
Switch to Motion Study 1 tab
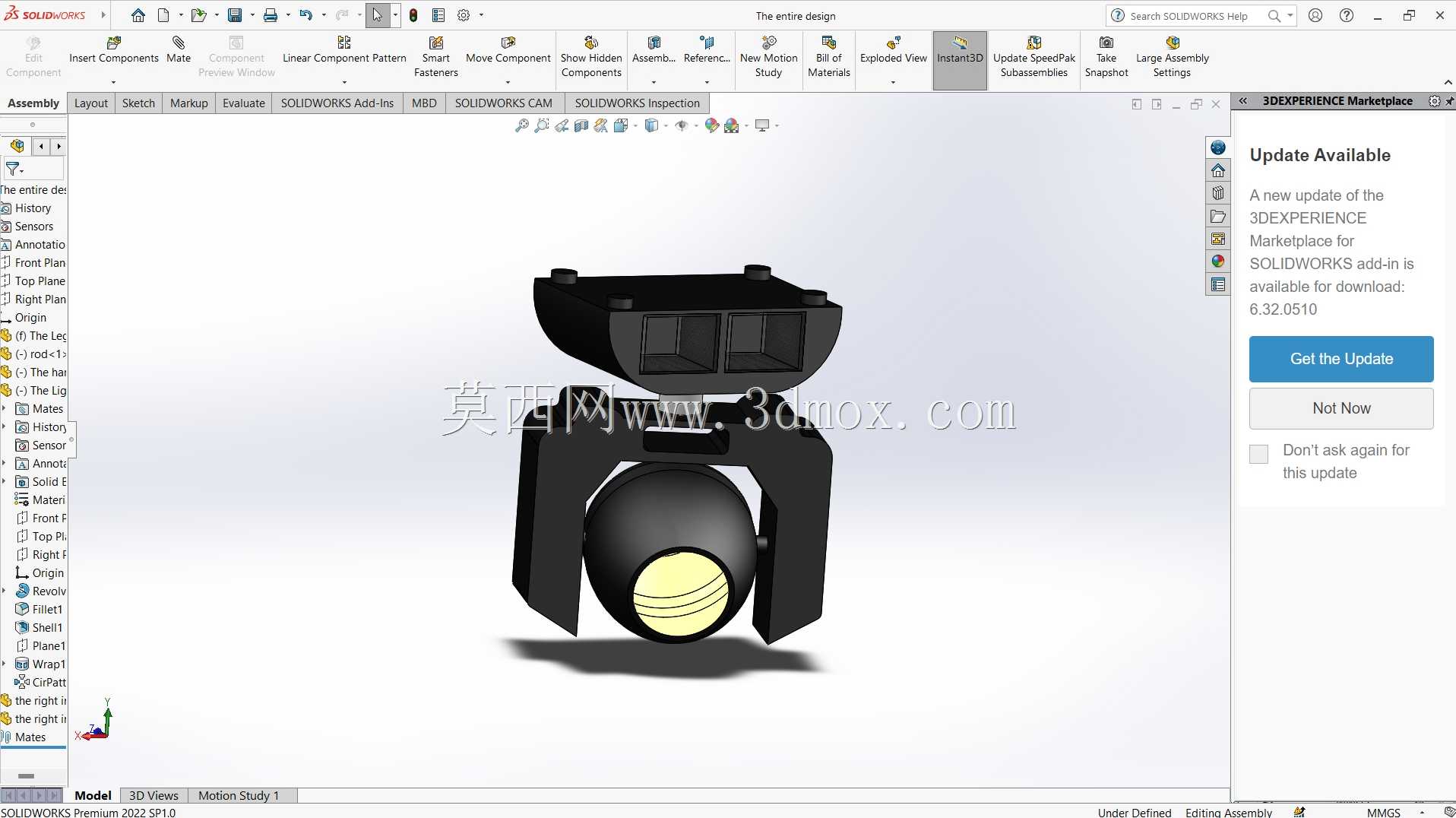coord(239,795)
